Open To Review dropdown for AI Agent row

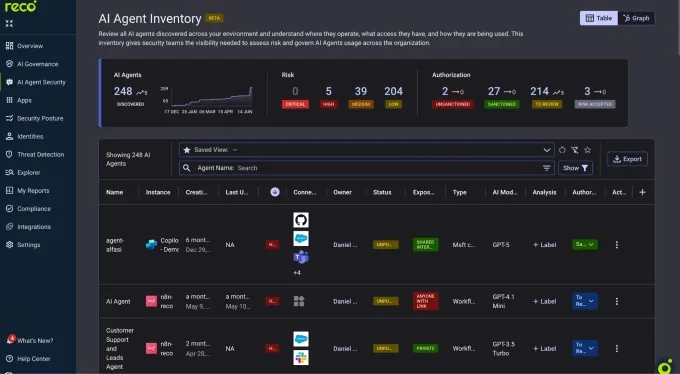tap(585, 301)
